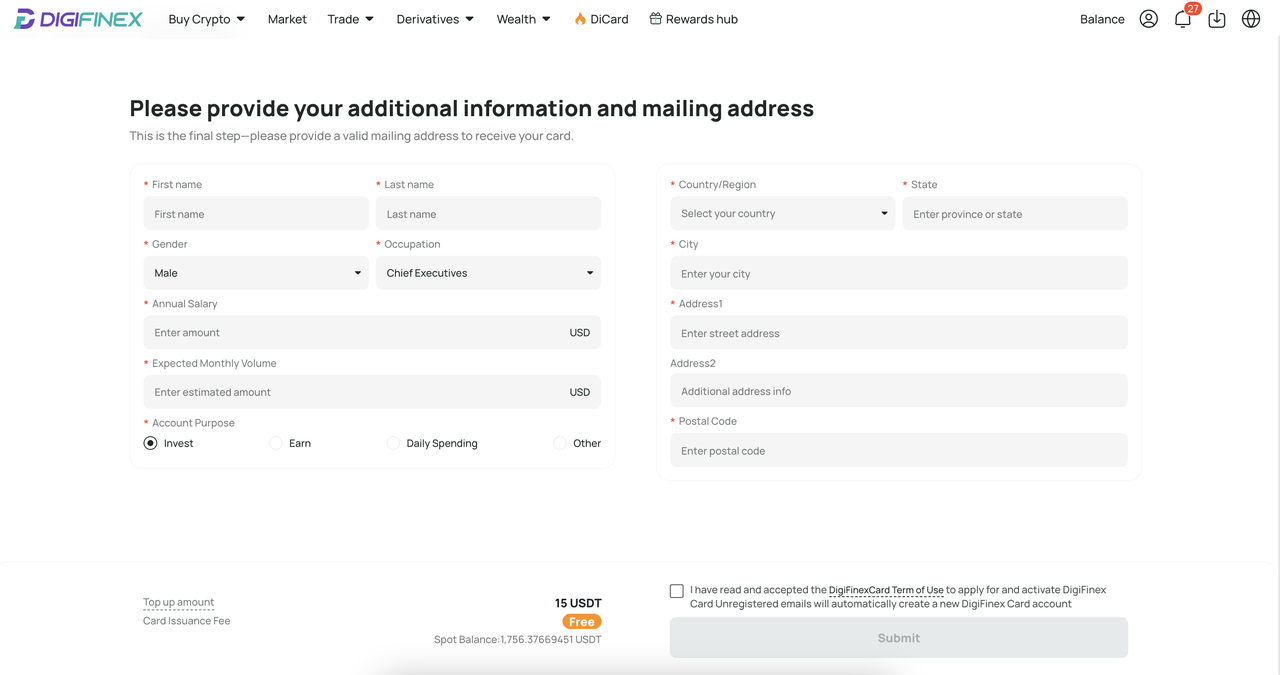1280x675 pixels.
Task: Click the Spot Balance 1,756.37669451 USDT text
Action: [518, 639]
